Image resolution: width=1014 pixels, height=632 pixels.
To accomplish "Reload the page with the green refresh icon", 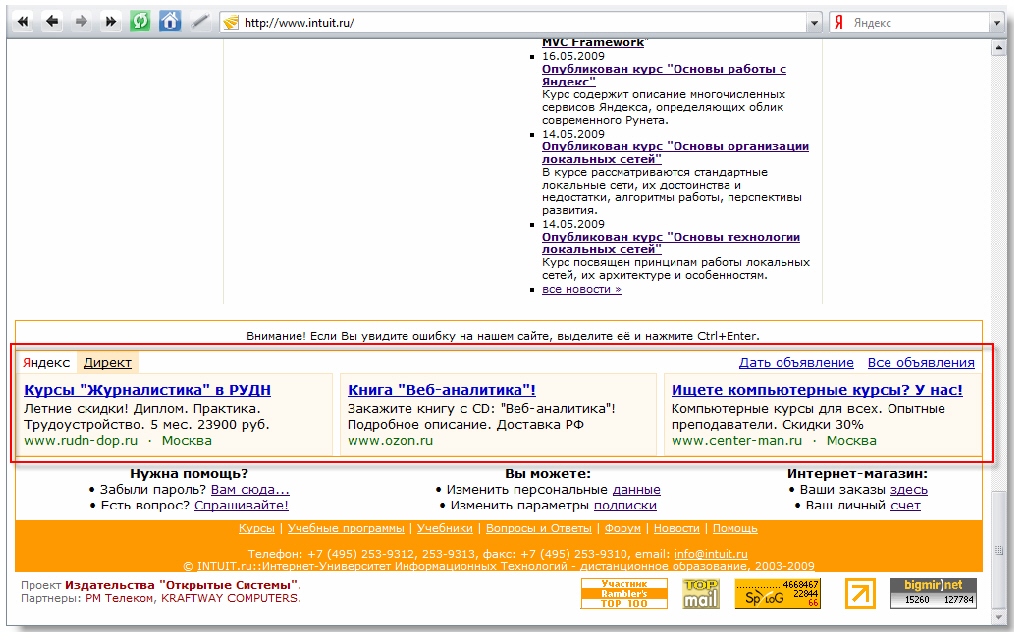I will click(x=140, y=21).
